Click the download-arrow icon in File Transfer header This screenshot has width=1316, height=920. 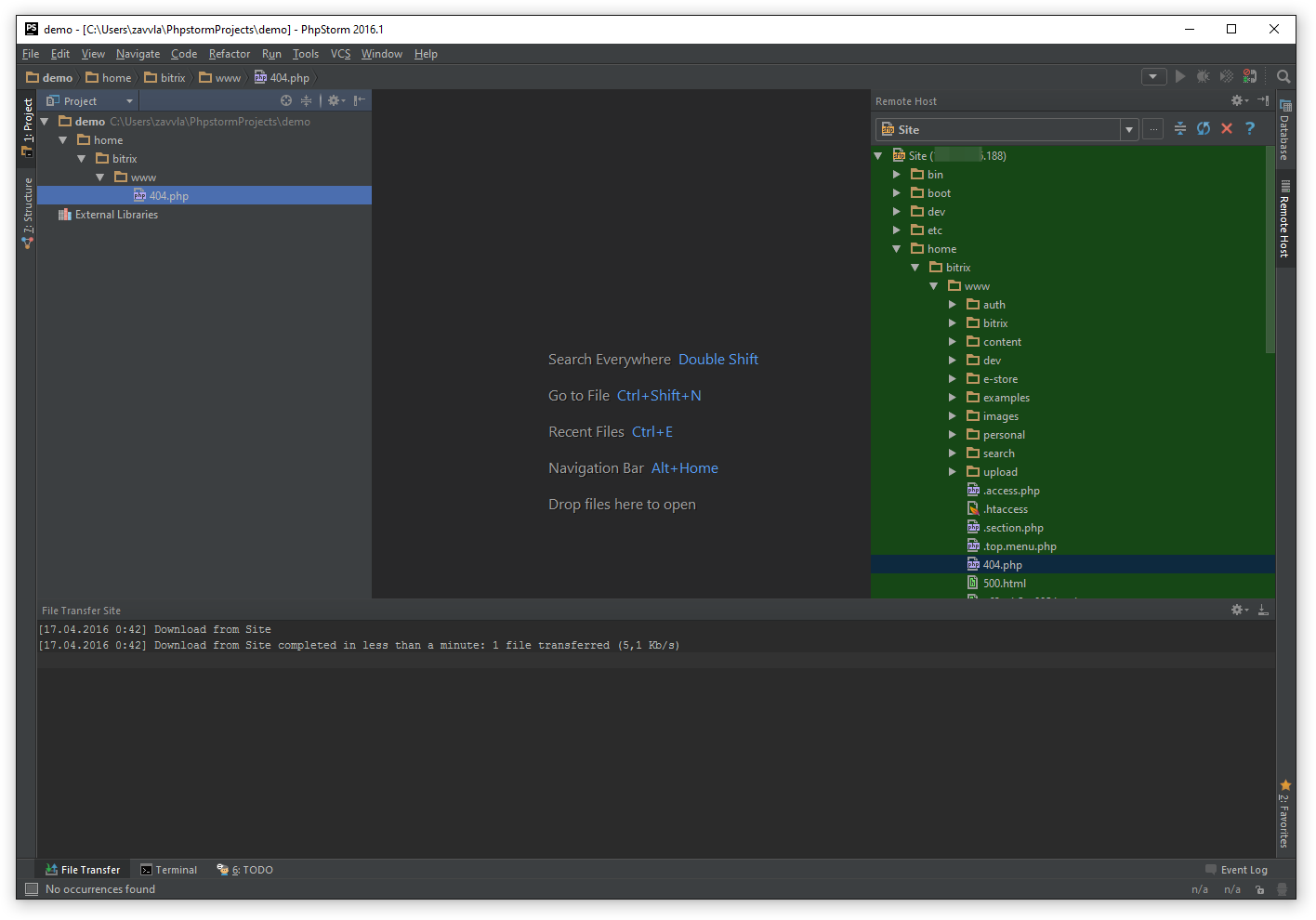[x=1263, y=610]
